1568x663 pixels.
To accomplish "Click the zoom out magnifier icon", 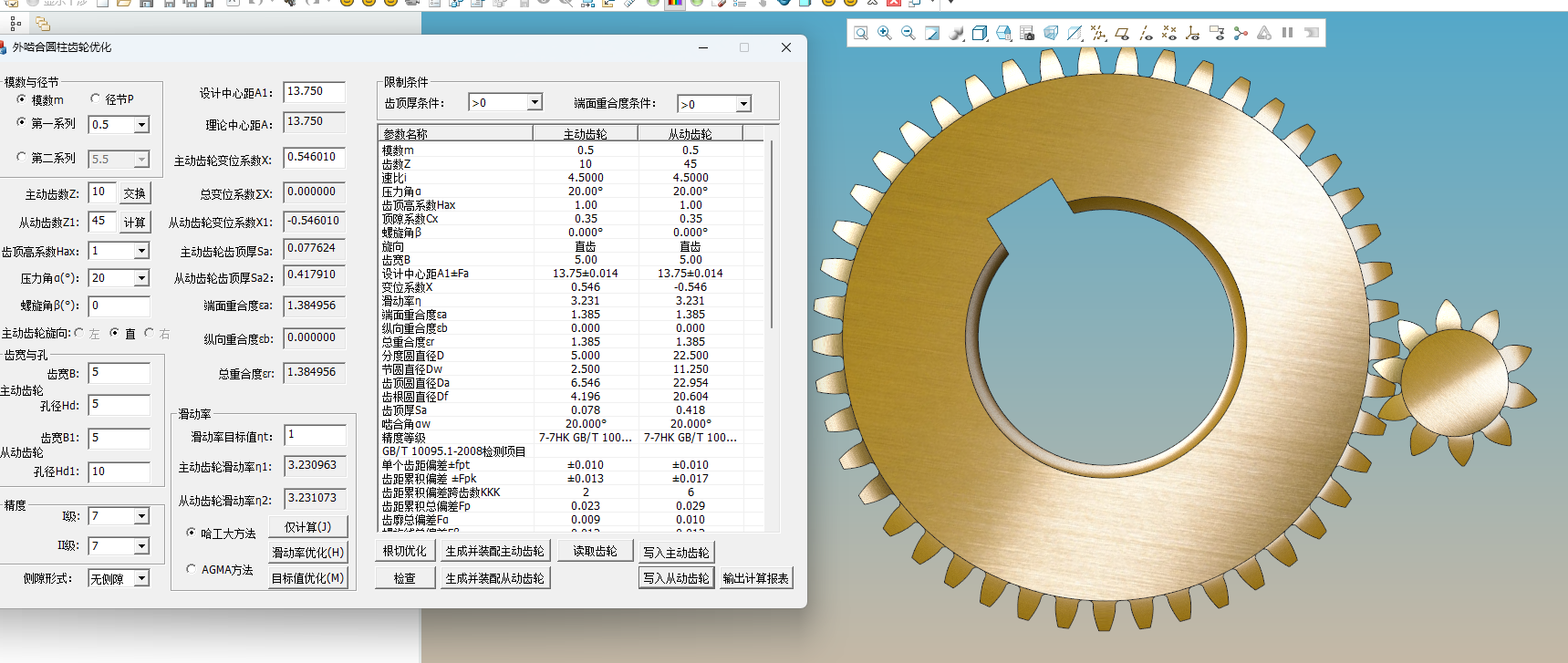I will [908, 33].
